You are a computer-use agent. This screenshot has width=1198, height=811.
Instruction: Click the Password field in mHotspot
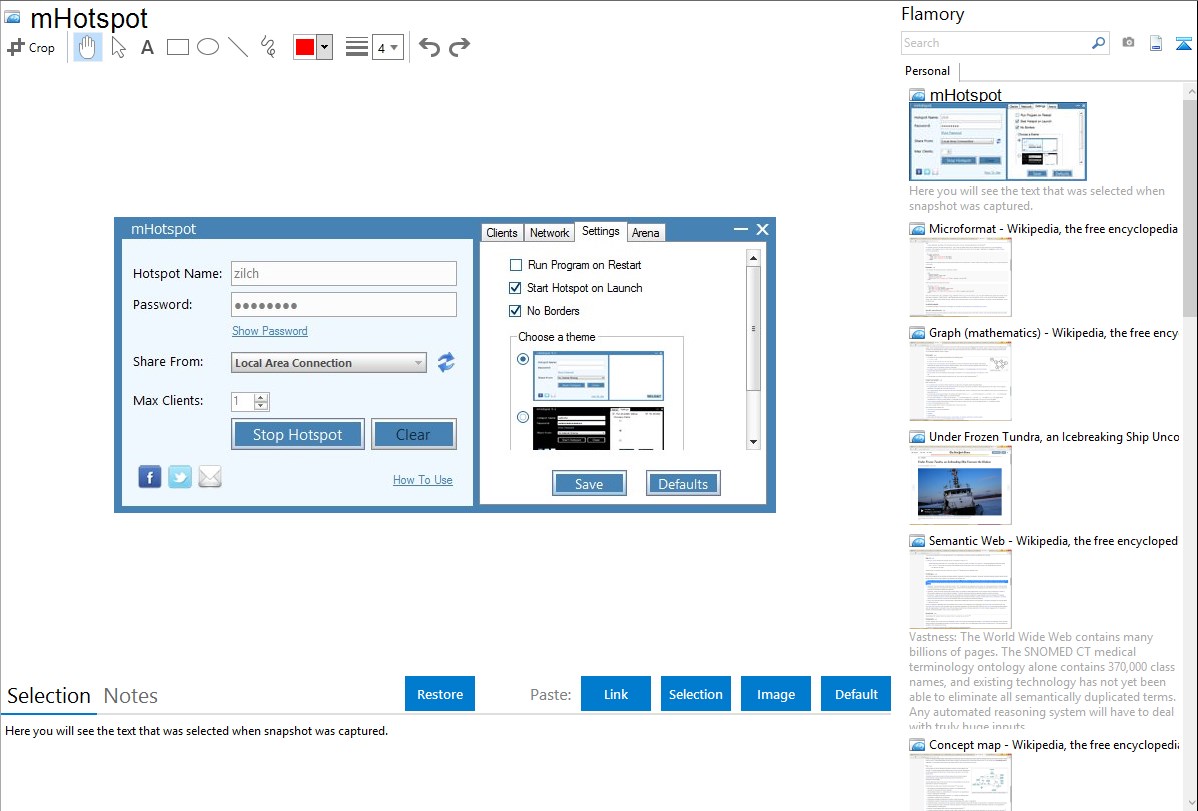pos(344,305)
